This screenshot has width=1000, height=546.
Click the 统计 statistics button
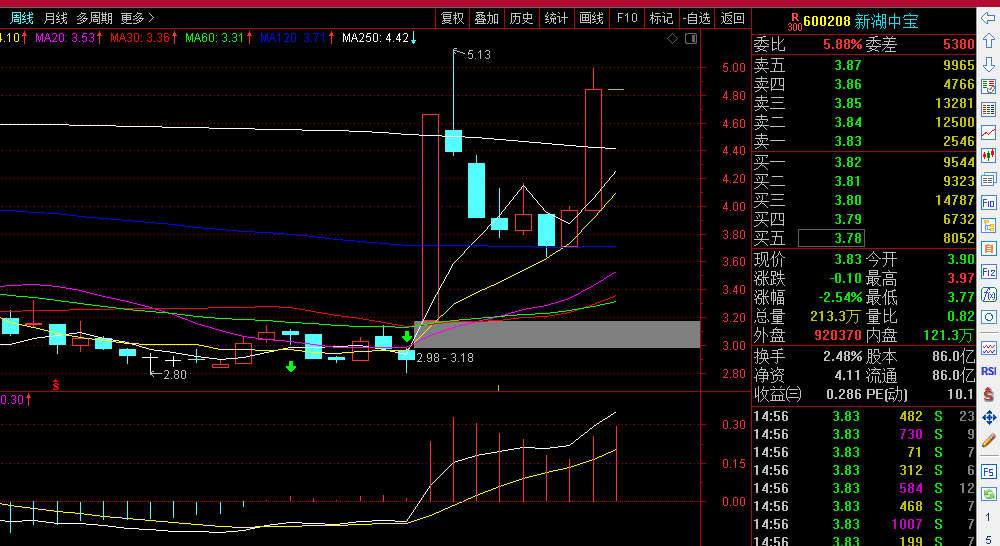click(556, 18)
